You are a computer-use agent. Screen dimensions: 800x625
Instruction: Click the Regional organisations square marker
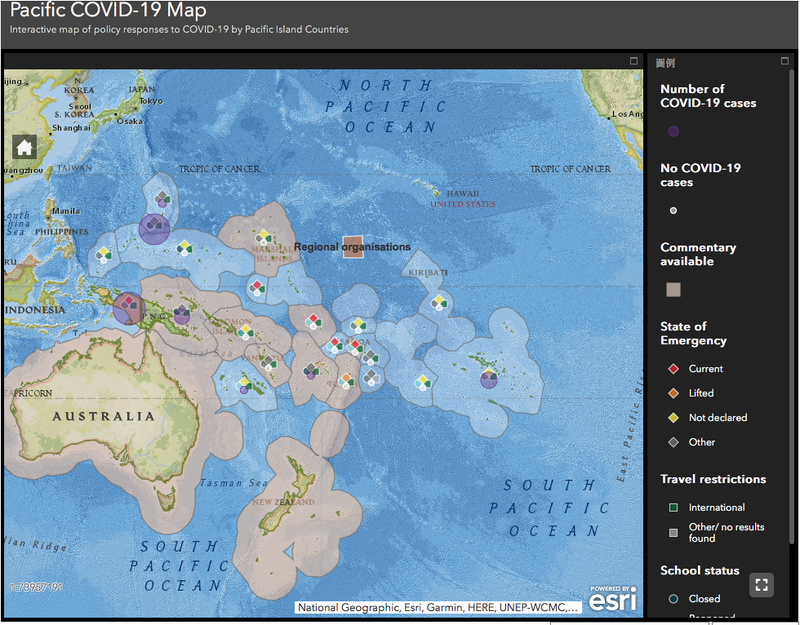[352, 246]
